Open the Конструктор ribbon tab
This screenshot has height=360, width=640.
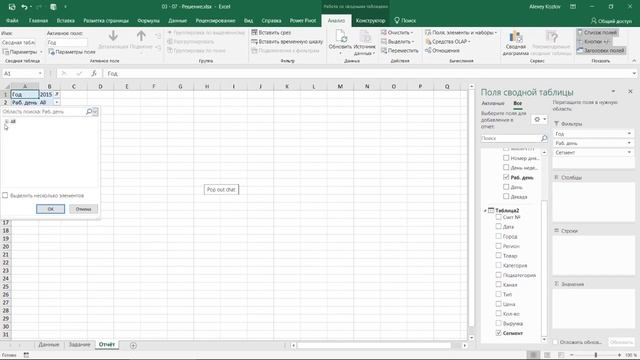370,20
